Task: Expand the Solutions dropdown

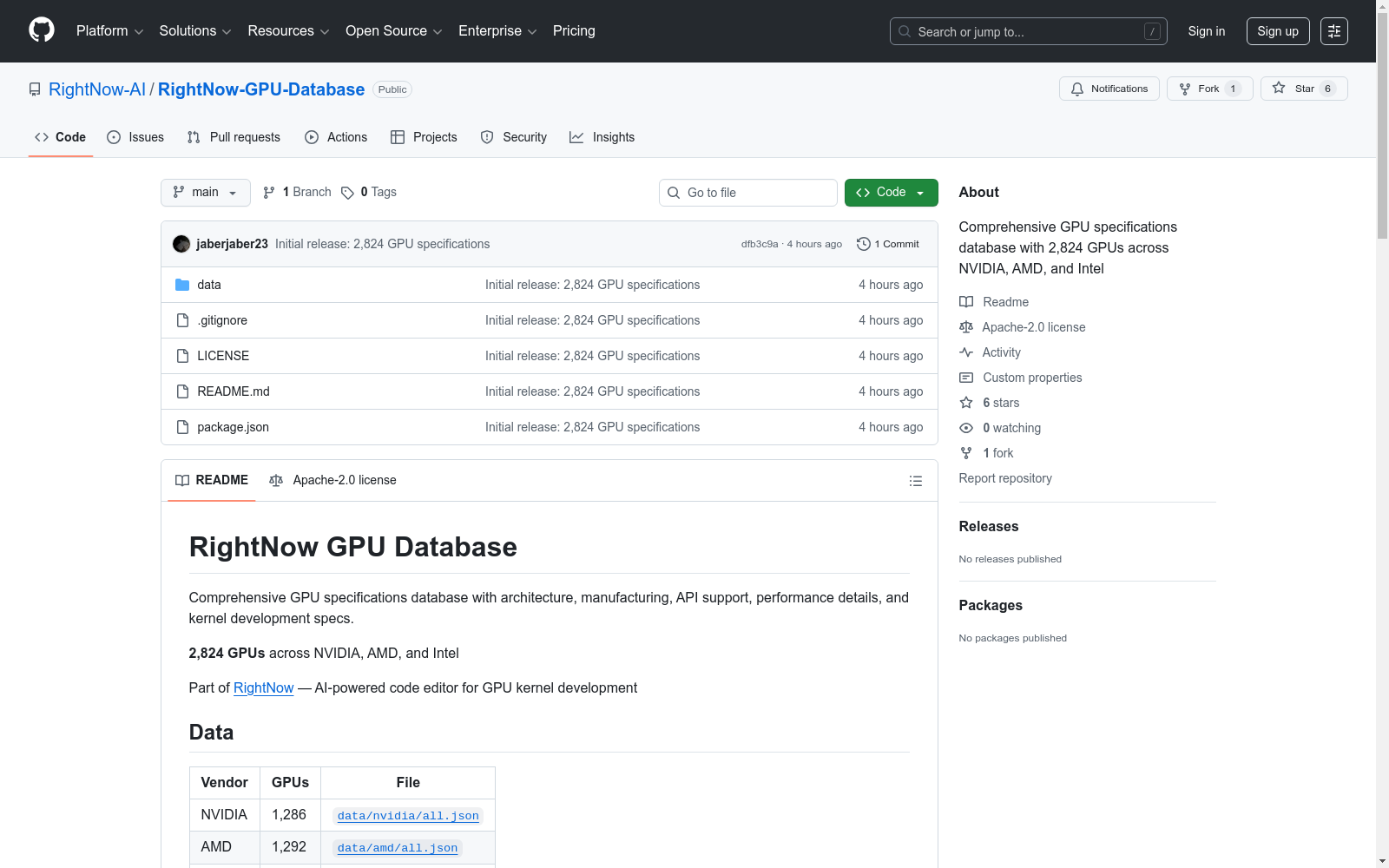Action: coord(195,31)
